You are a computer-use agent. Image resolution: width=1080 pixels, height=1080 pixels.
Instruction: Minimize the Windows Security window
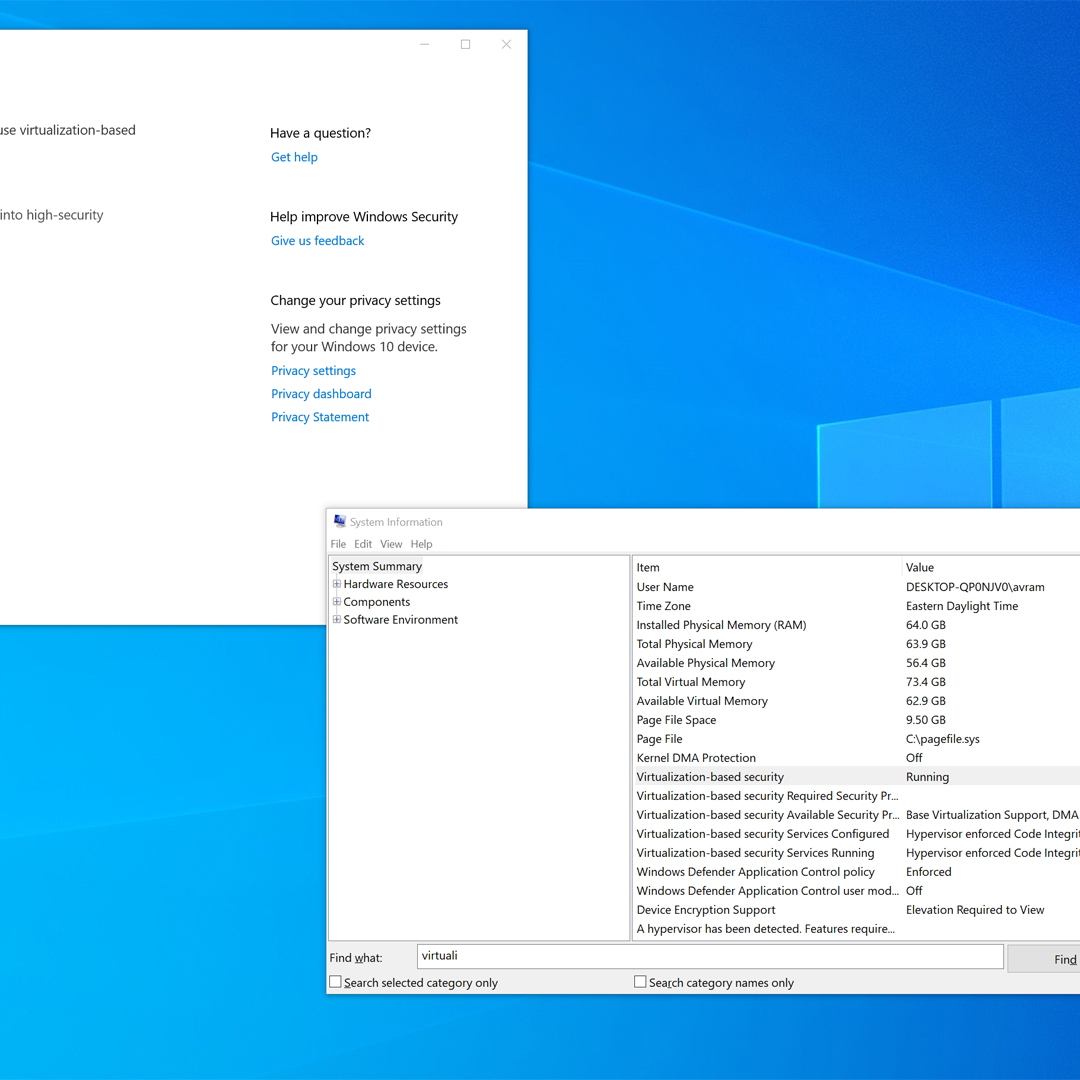(425, 44)
